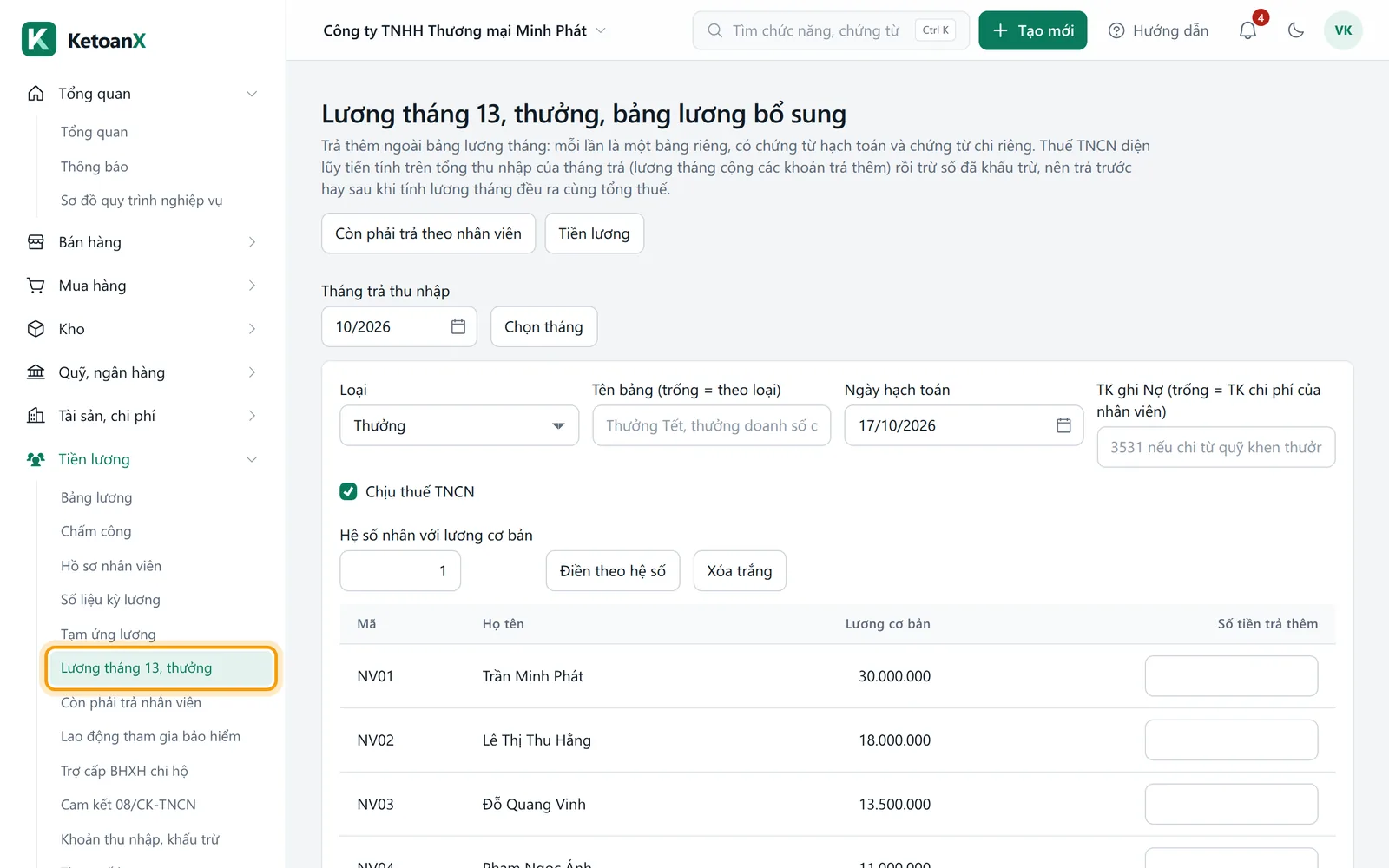Collapse the Tổng quan section chevron
The height and width of the screenshot is (868, 1389).
[x=252, y=94]
